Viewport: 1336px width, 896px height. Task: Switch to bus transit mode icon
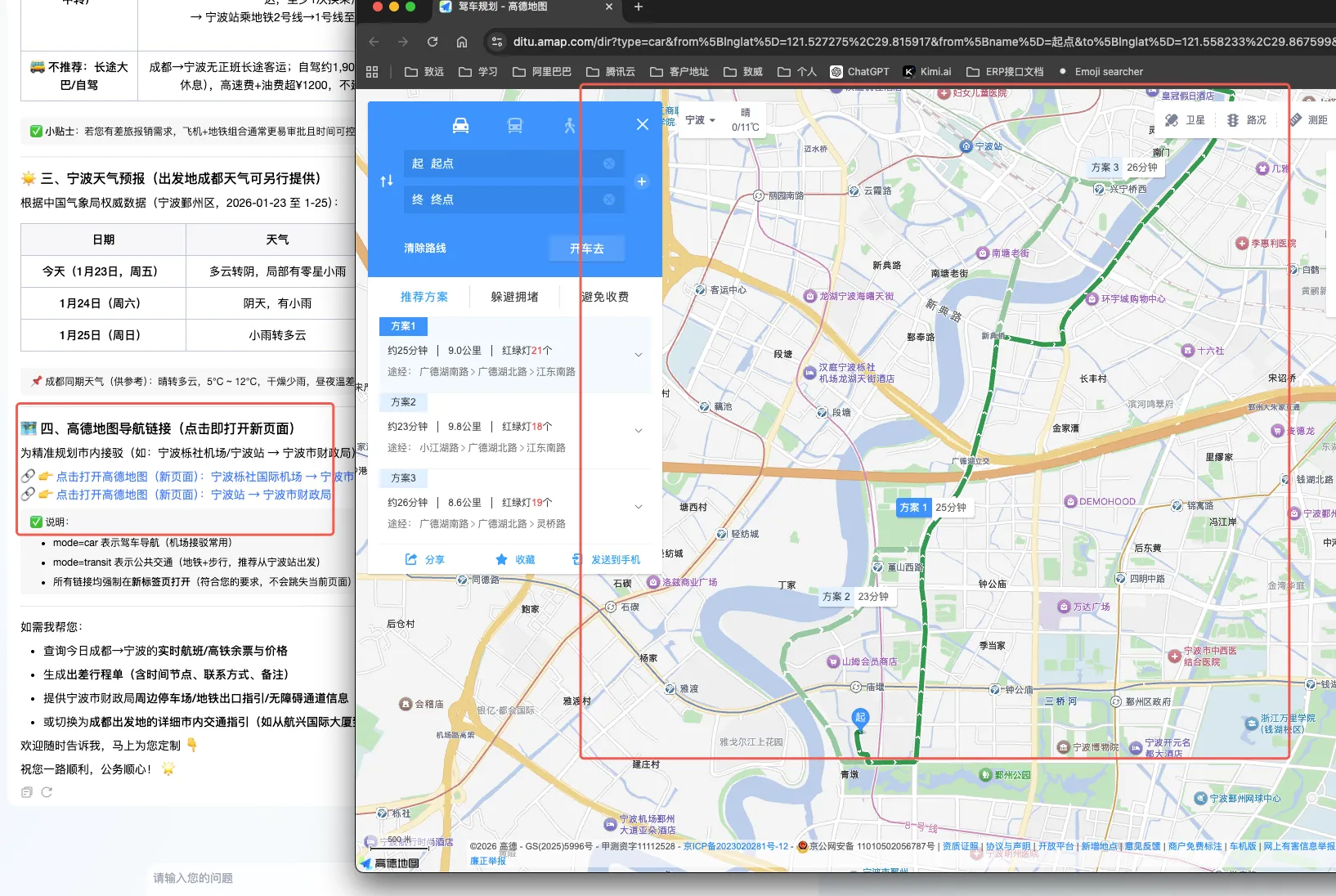515,125
